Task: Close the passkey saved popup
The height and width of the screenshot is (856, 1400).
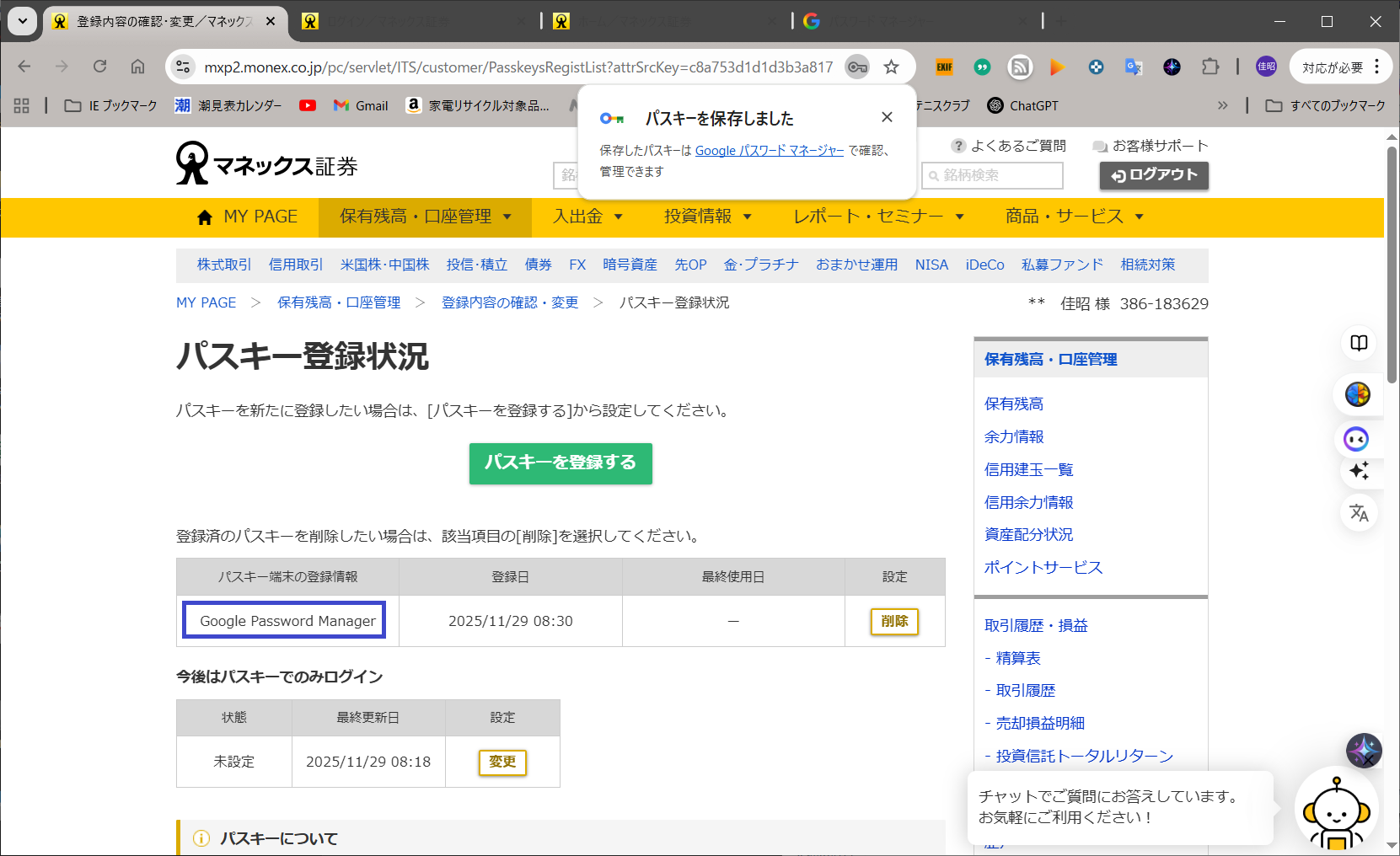Action: click(x=887, y=117)
